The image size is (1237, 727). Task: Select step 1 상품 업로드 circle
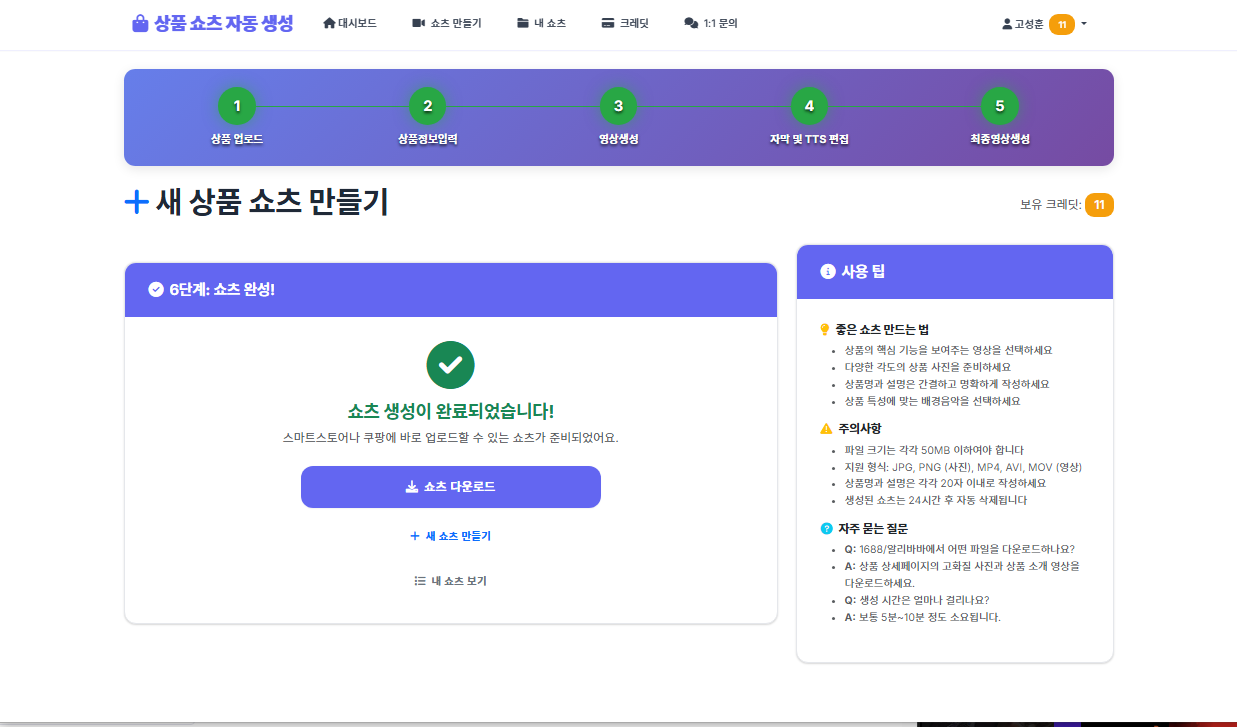(x=237, y=106)
